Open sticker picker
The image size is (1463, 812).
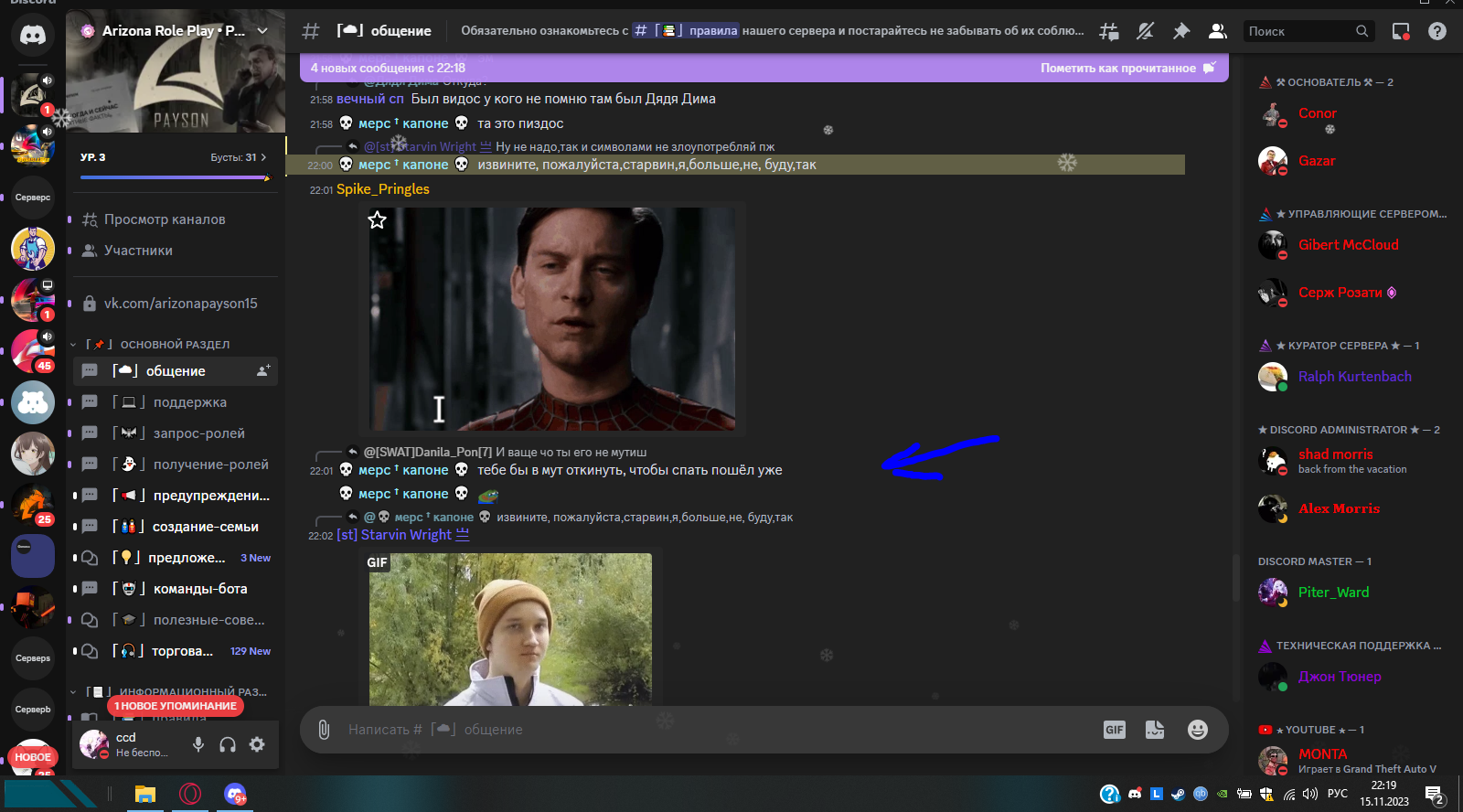[x=1155, y=730]
